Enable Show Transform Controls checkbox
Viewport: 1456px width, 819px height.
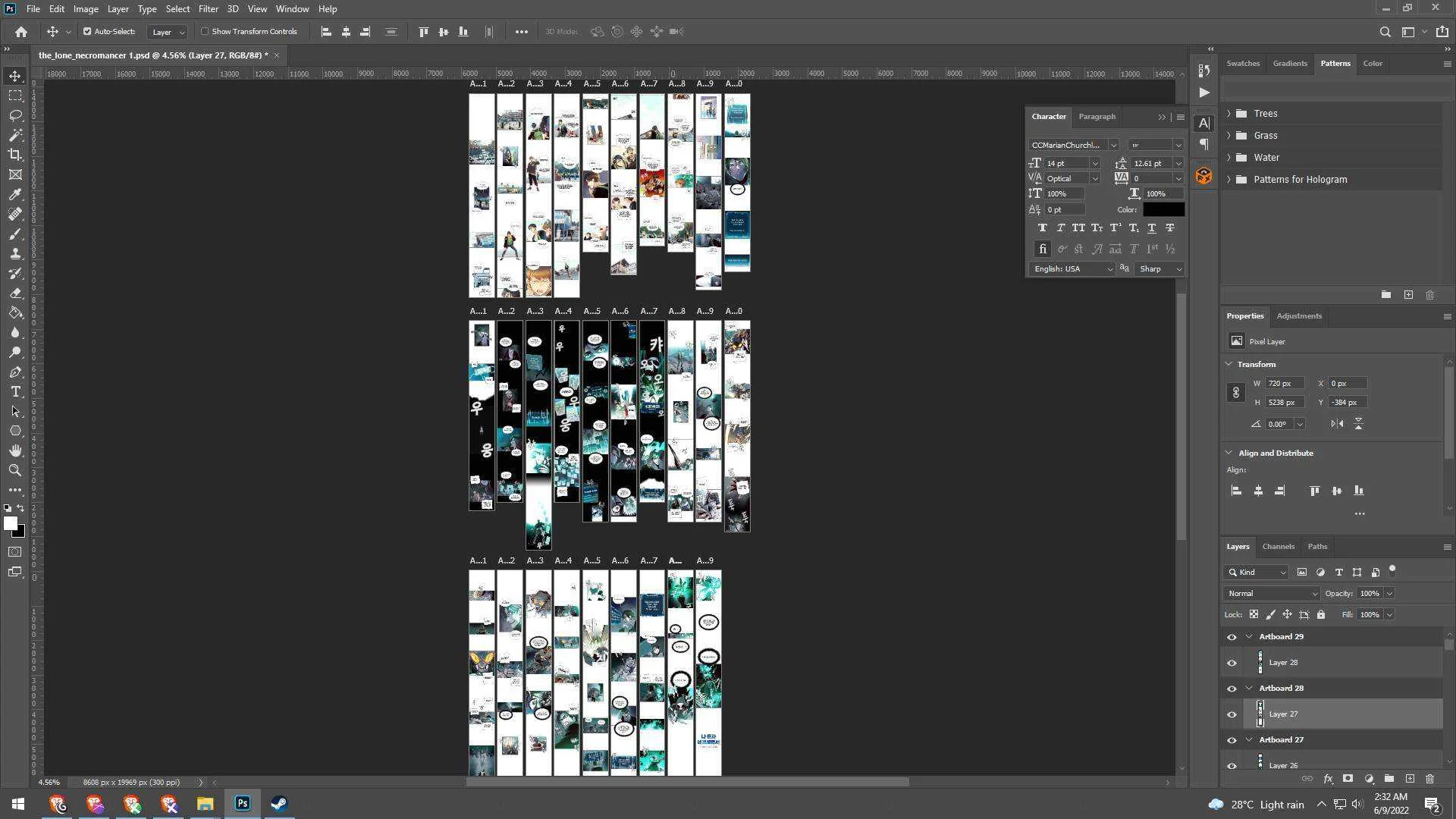[x=205, y=32]
